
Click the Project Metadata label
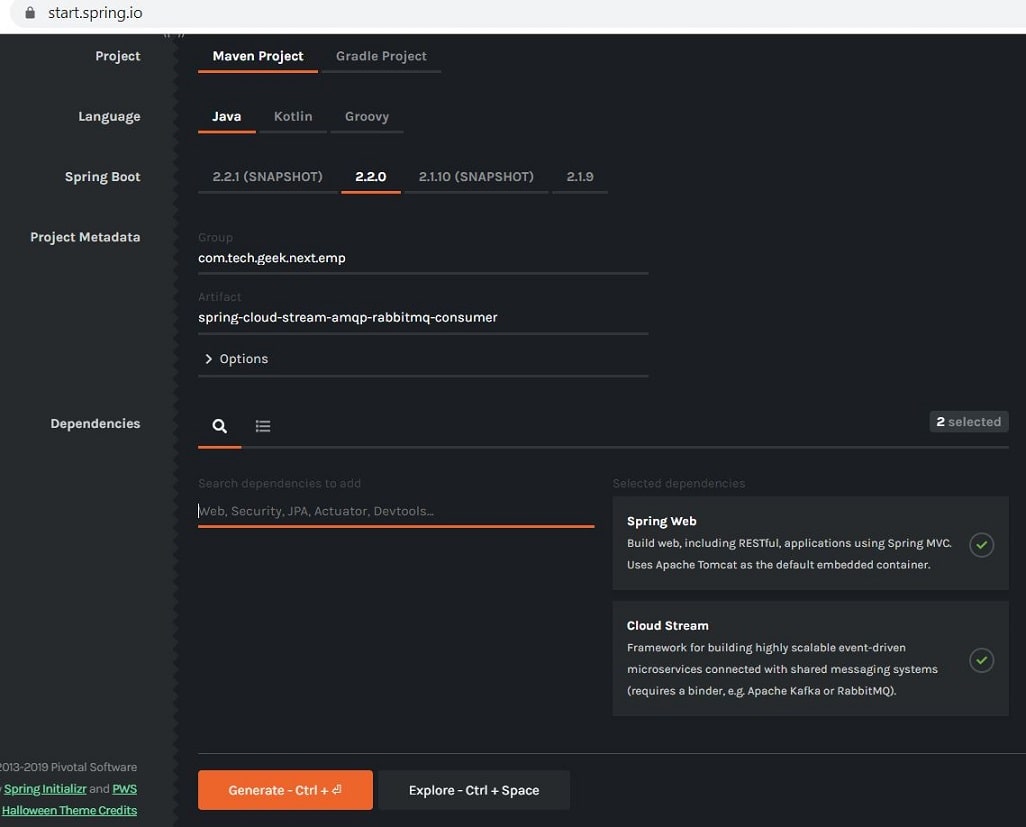pos(85,237)
